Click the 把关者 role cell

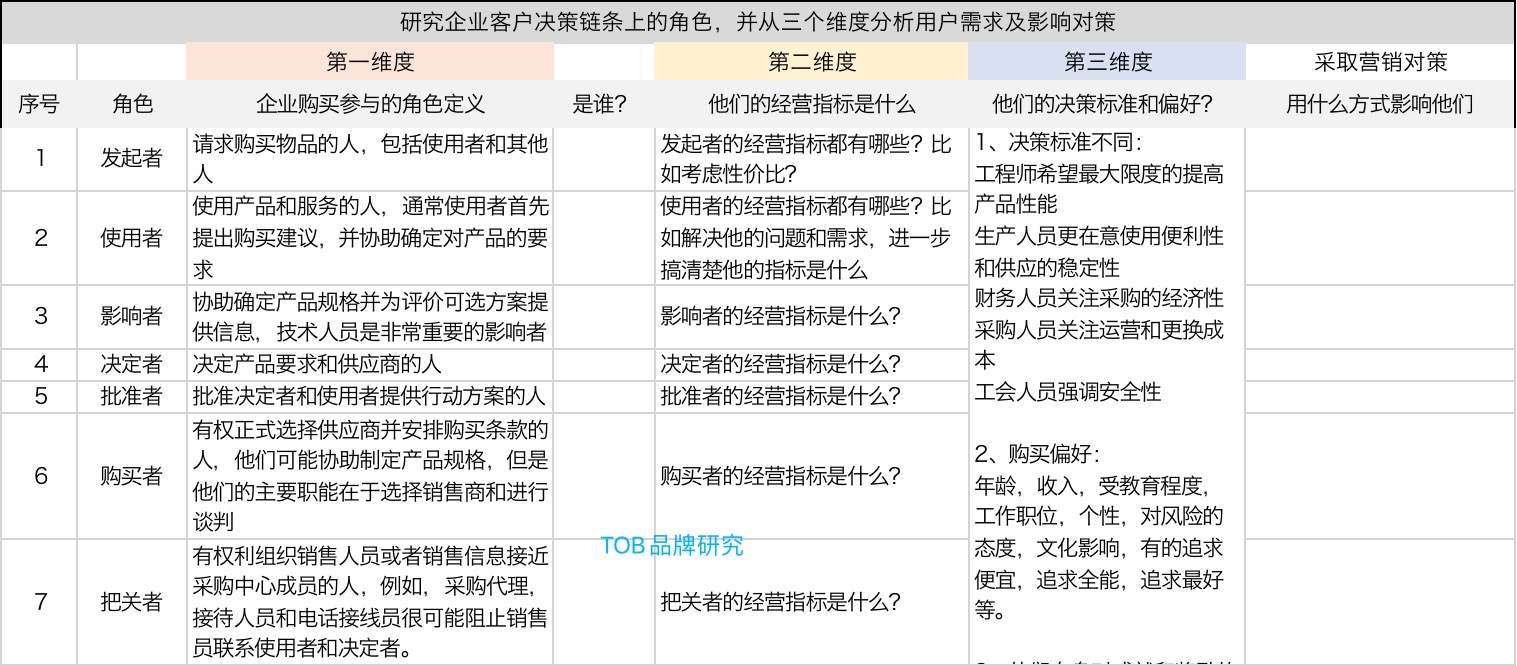[x=132, y=602]
